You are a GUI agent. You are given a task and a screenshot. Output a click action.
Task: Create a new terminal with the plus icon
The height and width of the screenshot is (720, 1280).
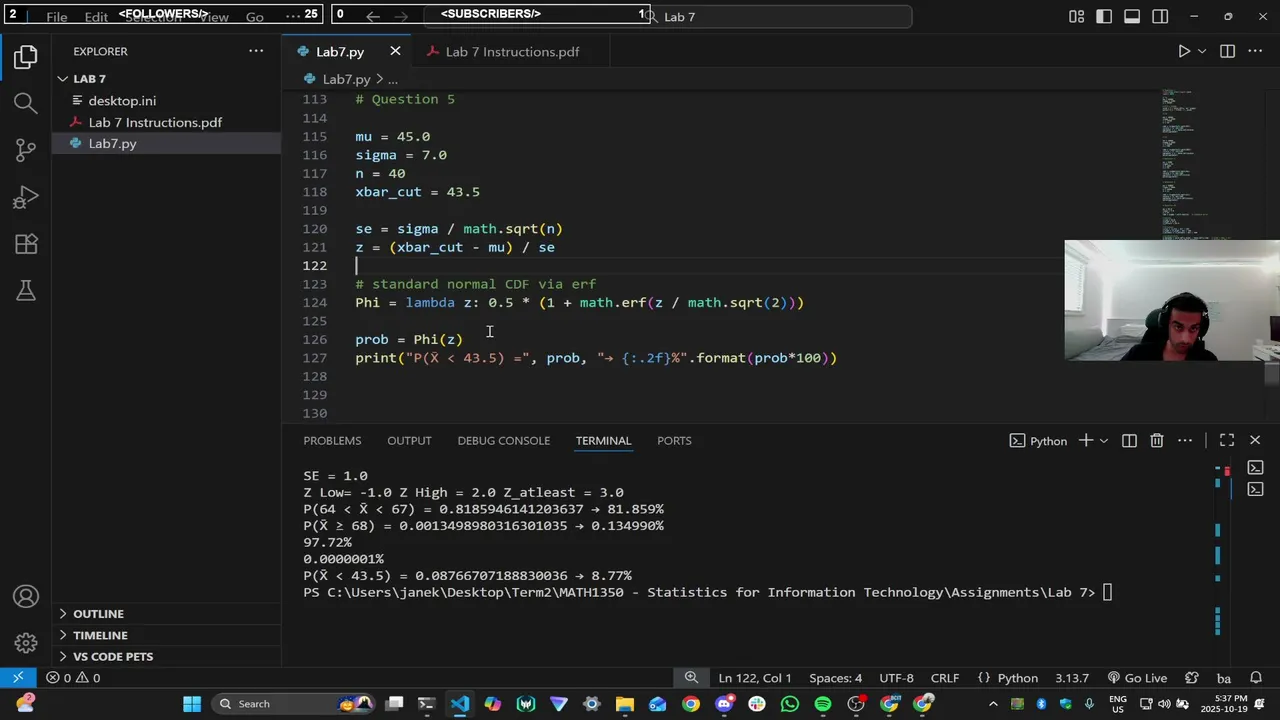(x=1085, y=440)
